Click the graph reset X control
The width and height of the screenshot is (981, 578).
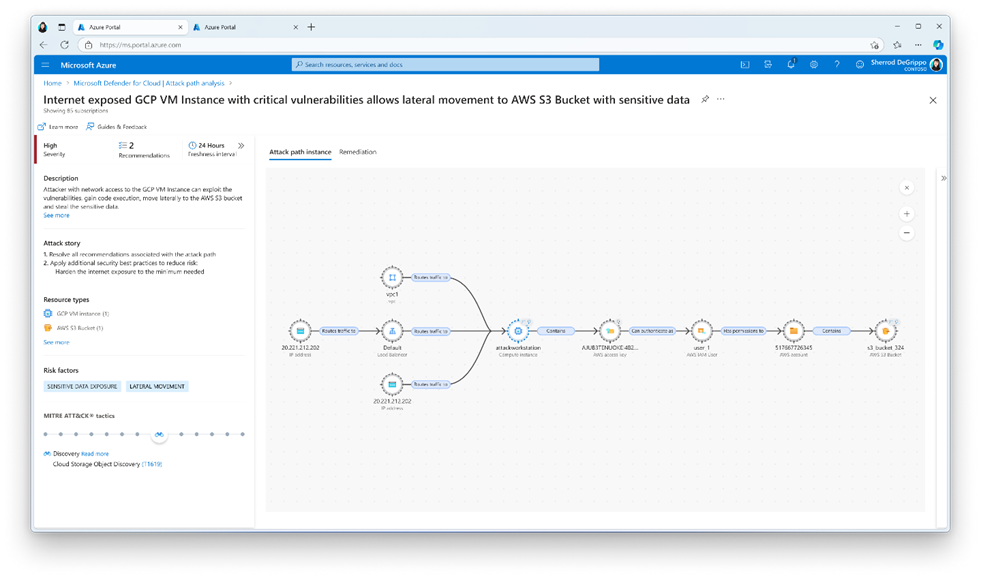click(907, 188)
